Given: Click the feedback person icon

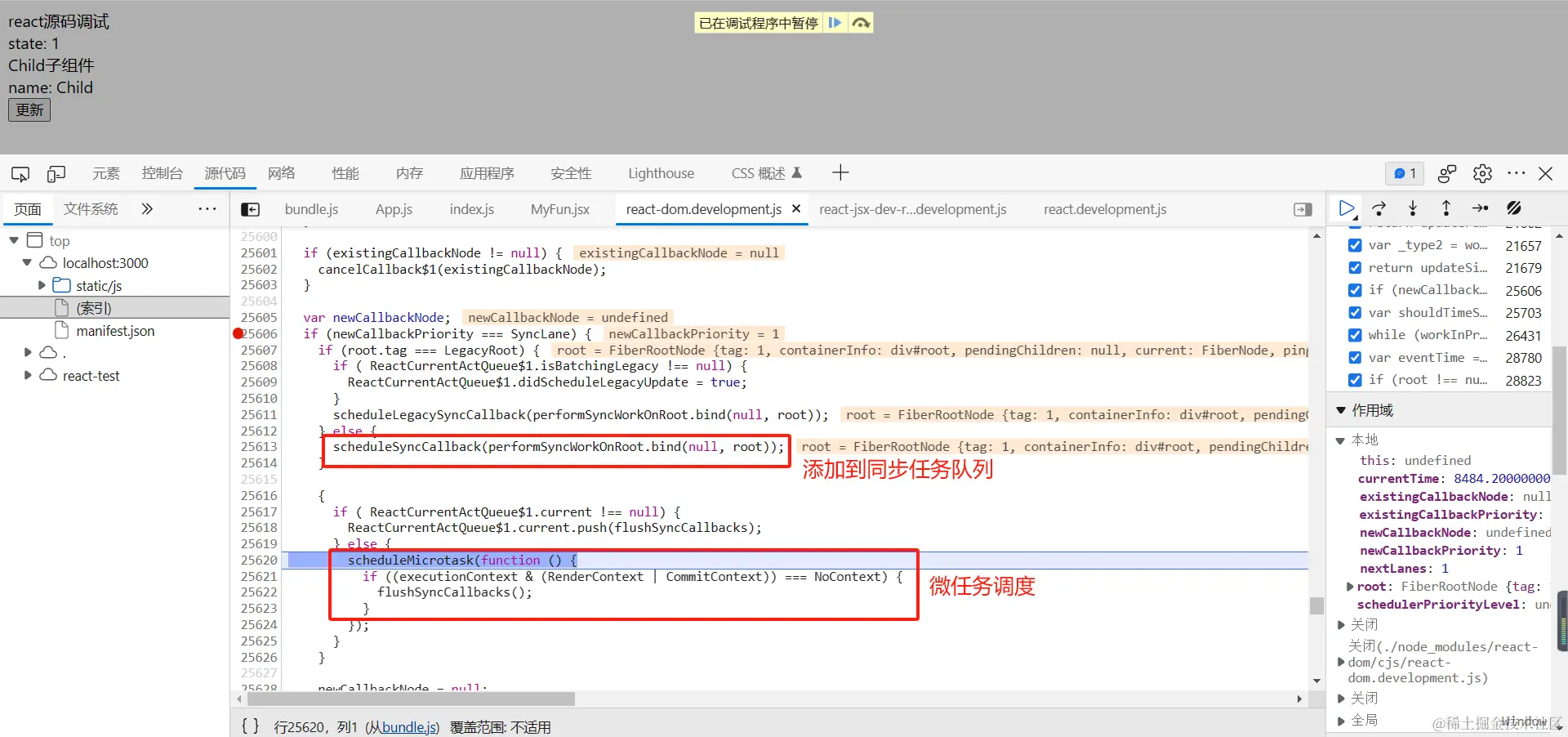Looking at the screenshot, I should 1447,173.
